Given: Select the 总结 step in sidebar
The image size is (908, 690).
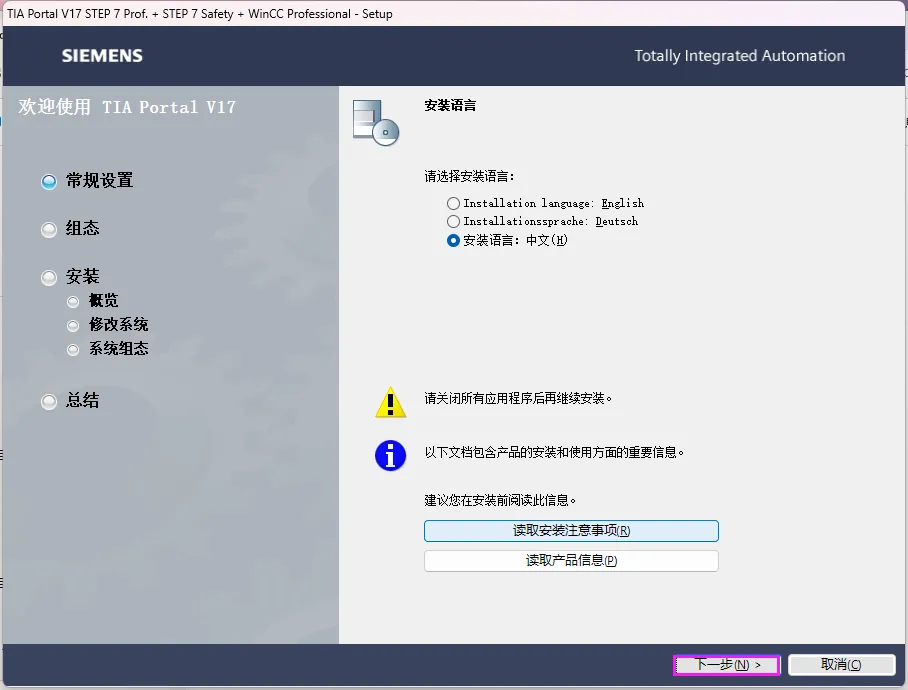Looking at the screenshot, I should pyautogui.click(x=71, y=401).
